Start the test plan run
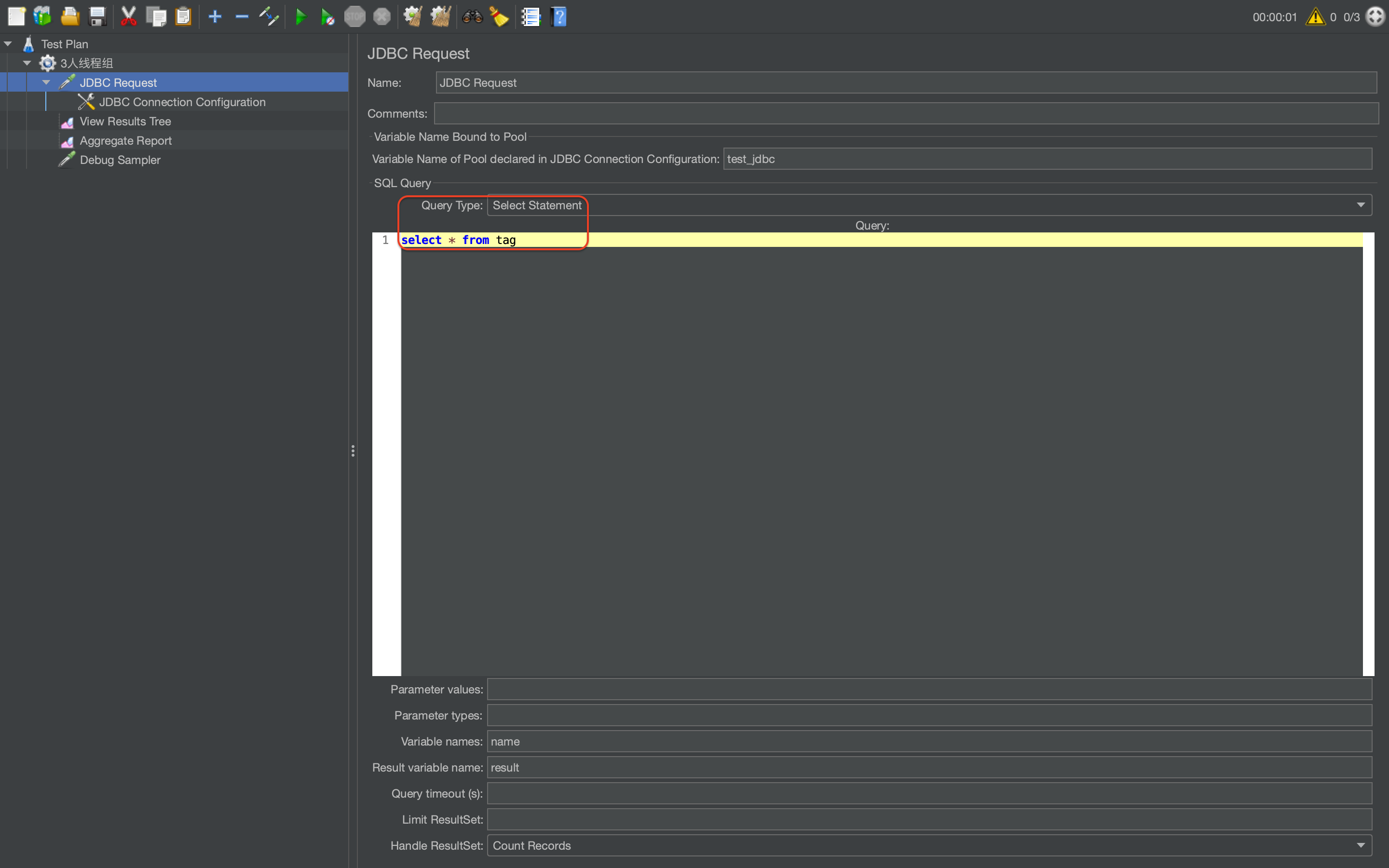The image size is (1389, 868). tap(301, 16)
